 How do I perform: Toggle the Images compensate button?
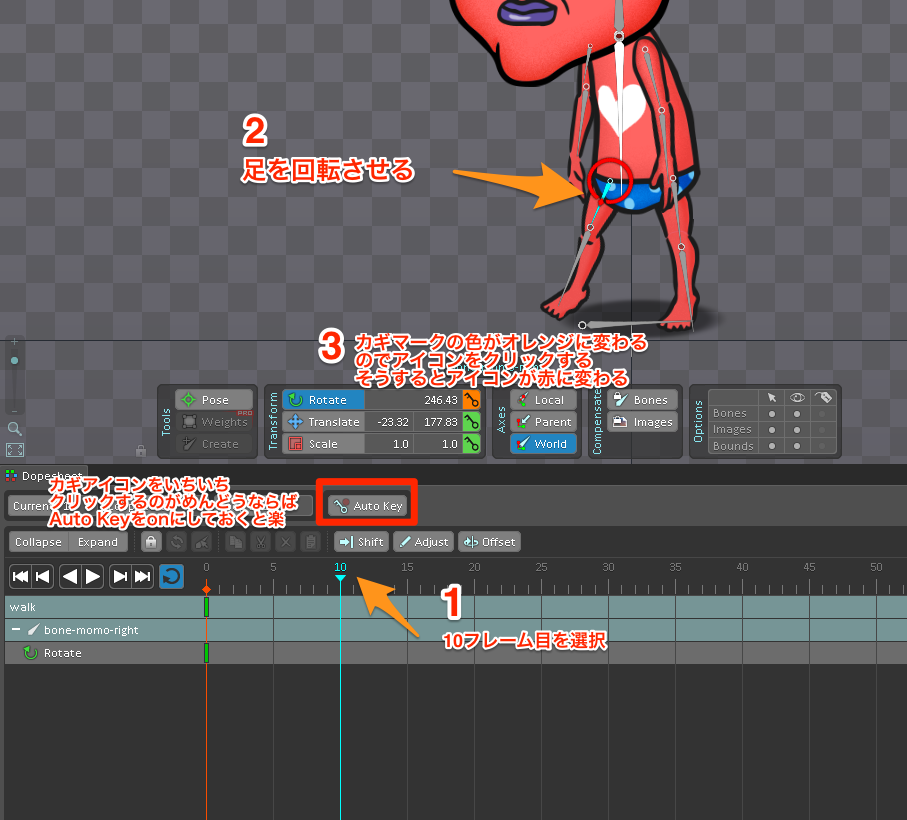coord(642,421)
